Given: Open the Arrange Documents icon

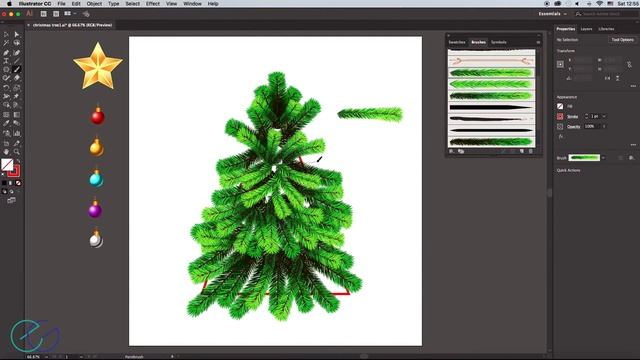Looking at the screenshot, I should 69,14.
